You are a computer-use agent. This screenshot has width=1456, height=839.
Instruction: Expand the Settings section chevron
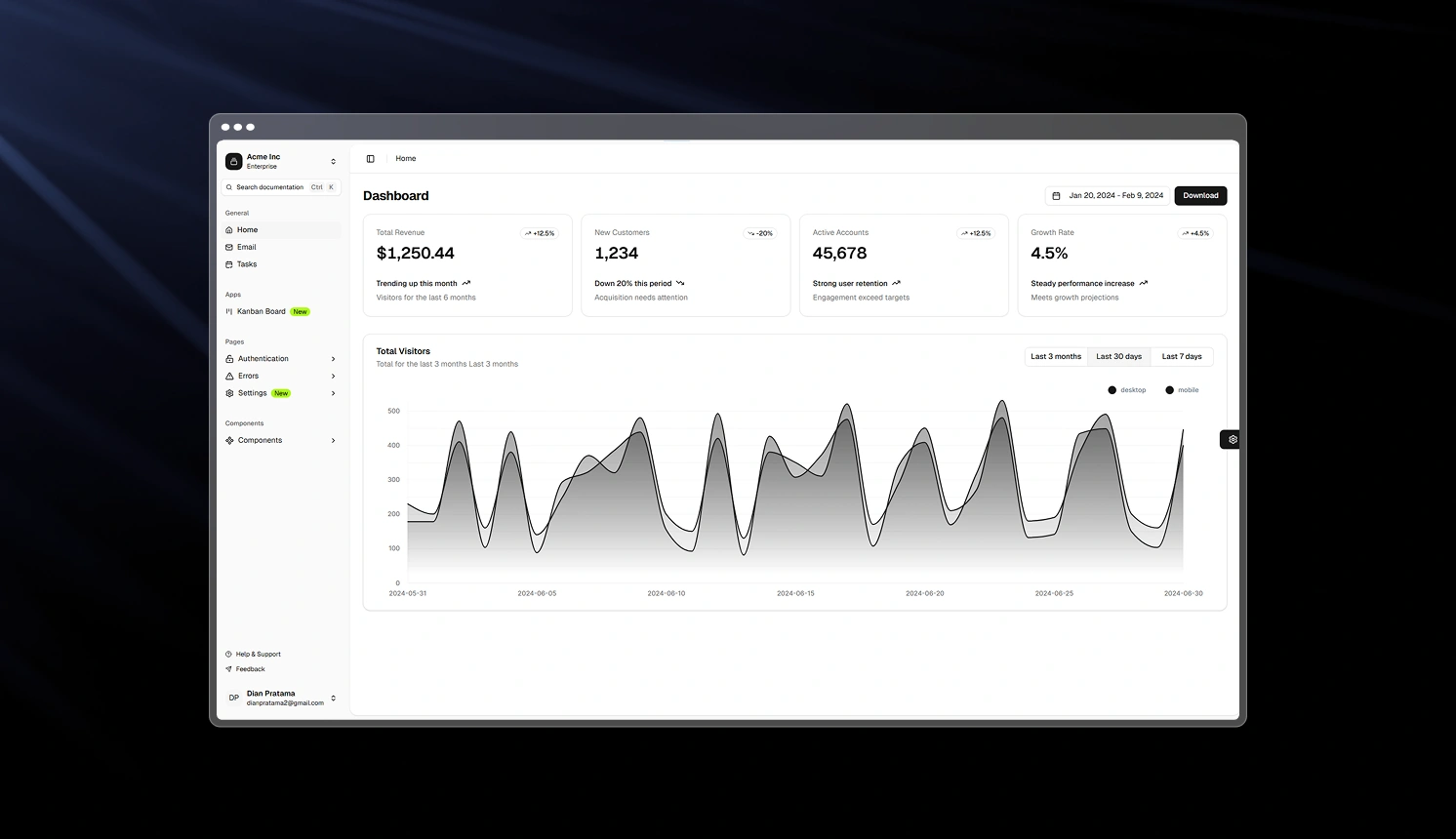pos(333,393)
